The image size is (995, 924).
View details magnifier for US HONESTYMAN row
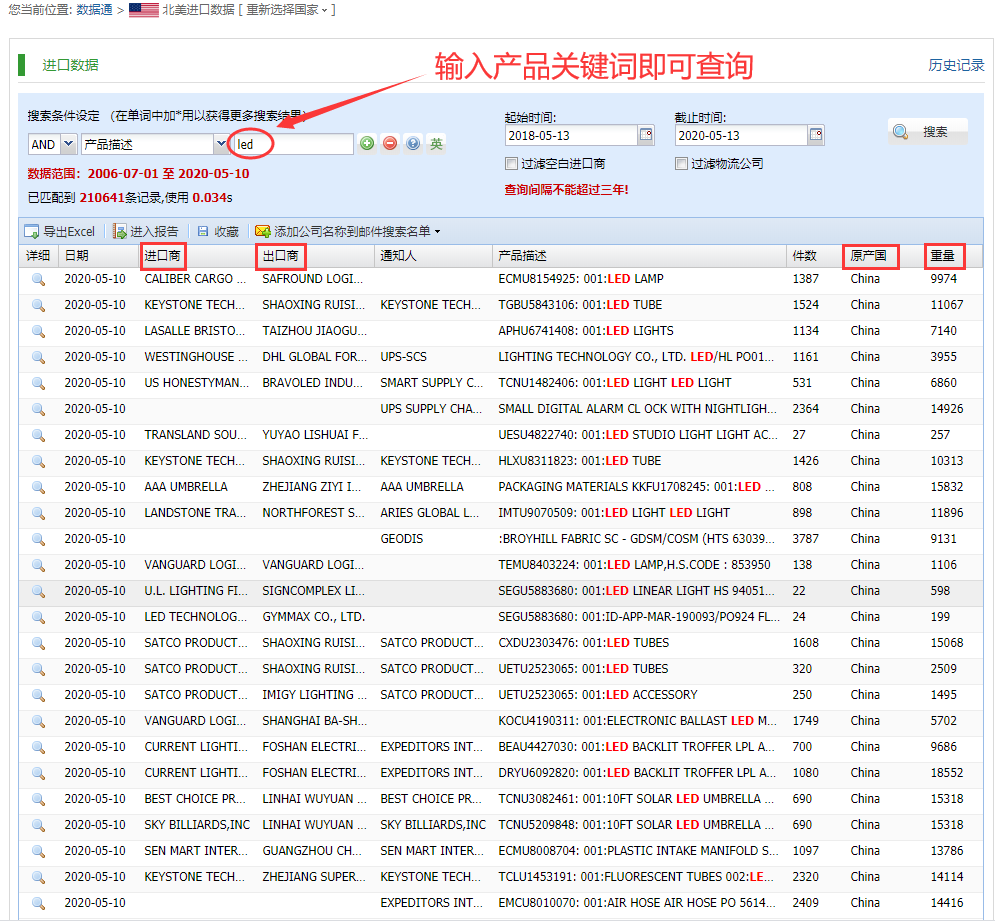(x=39, y=383)
